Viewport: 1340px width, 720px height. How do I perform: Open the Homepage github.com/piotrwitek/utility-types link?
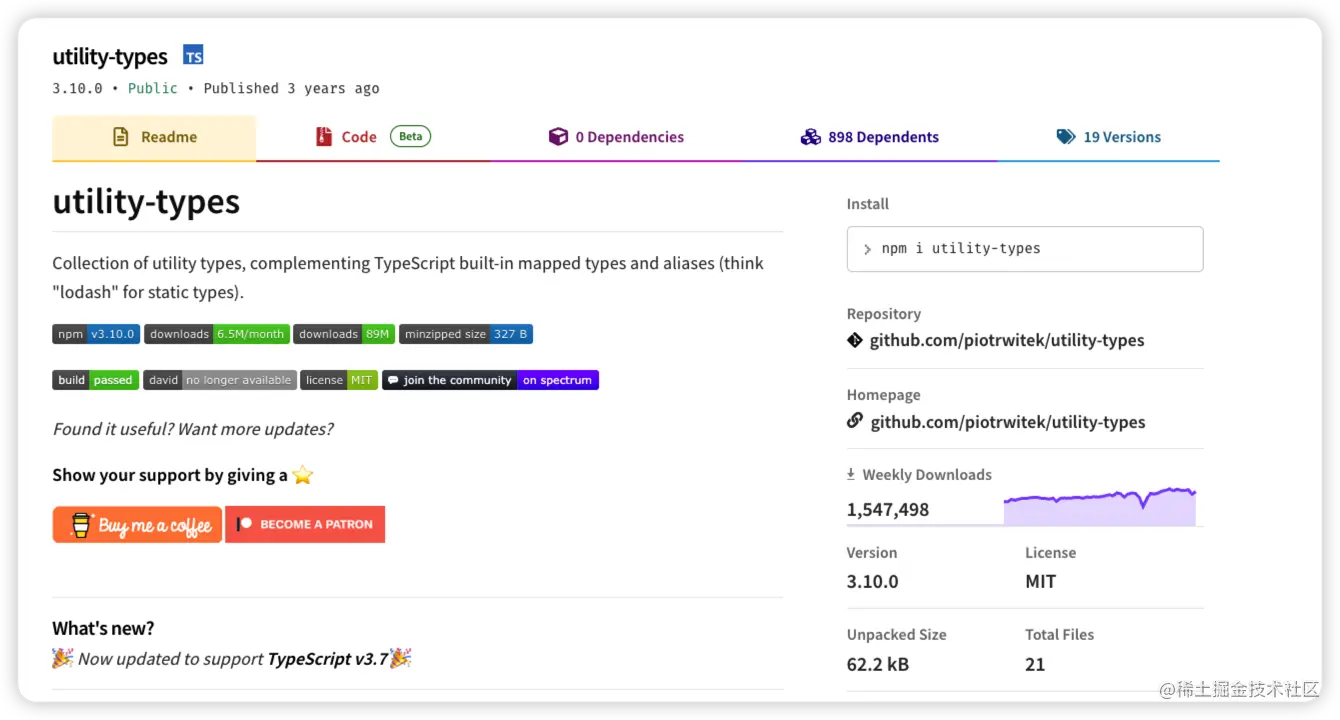pyautogui.click(x=1008, y=422)
